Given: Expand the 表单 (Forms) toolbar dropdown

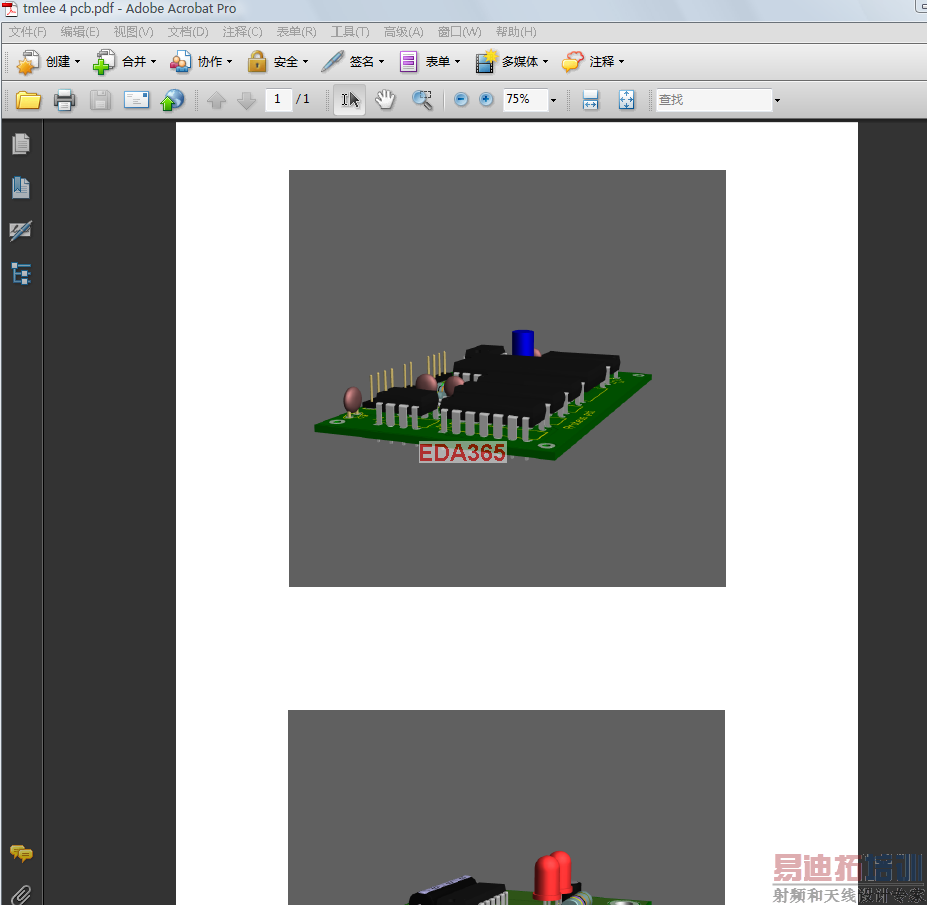Looking at the screenshot, I should pyautogui.click(x=457, y=62).
